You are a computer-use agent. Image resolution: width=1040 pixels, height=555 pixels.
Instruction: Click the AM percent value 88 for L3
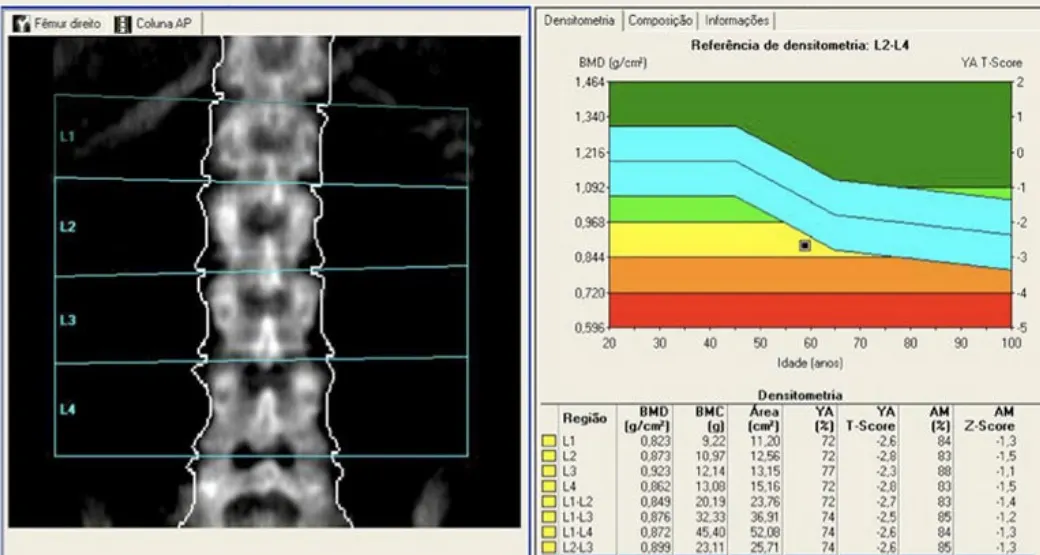tap(944, 471)
